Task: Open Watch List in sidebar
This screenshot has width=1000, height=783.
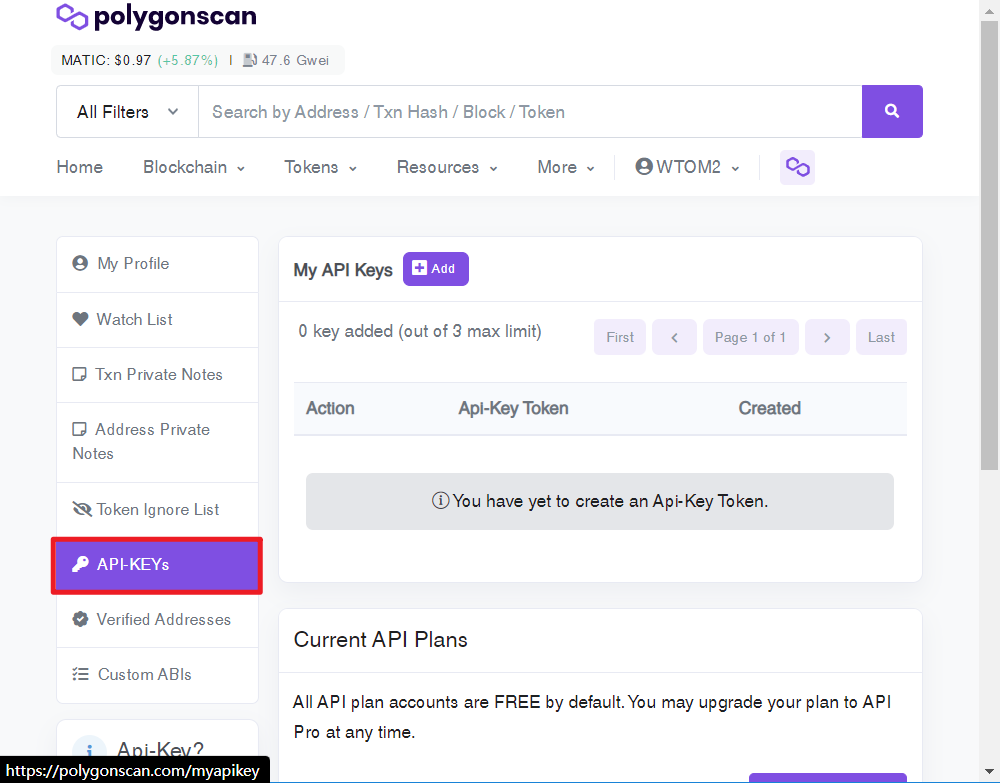Action: [x=158, y=319]
